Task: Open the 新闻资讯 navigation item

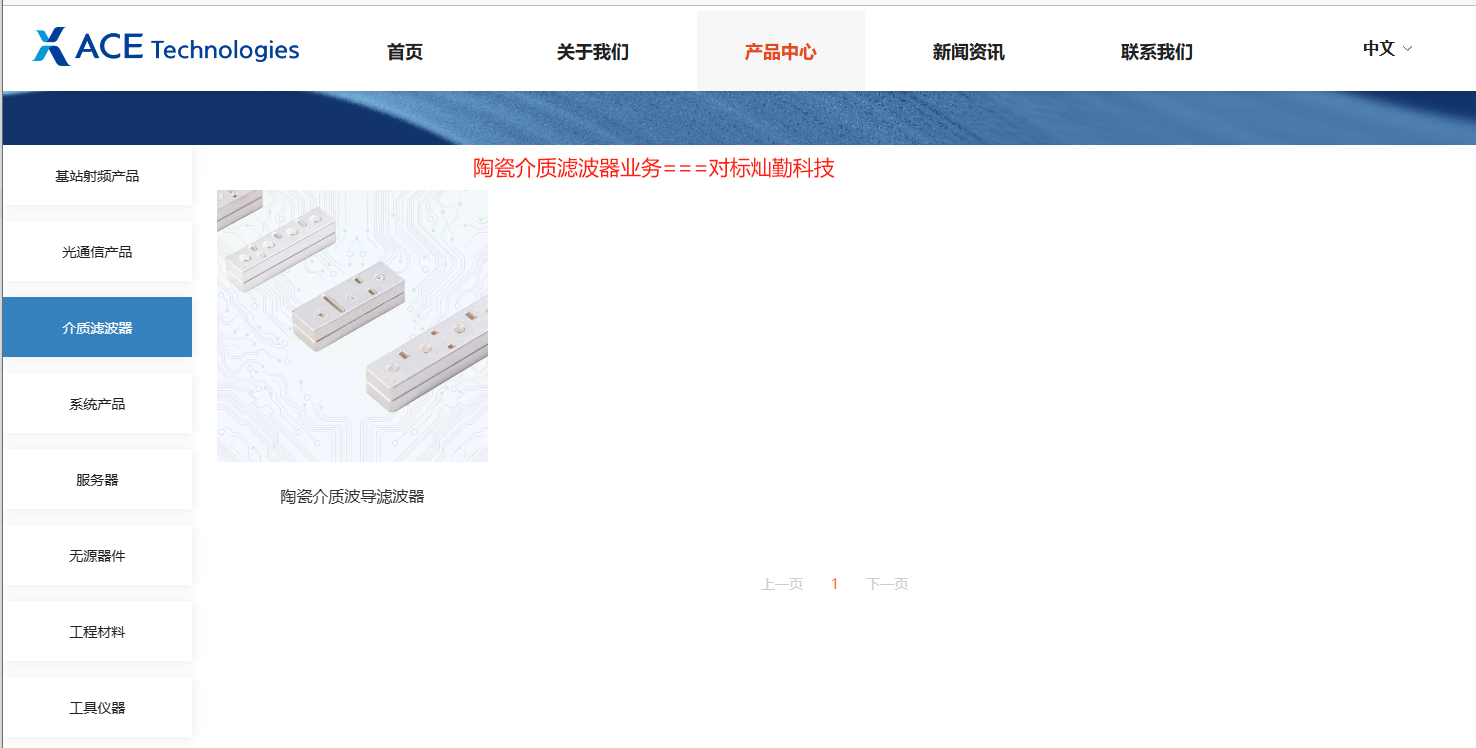Action: coord(969,52)
